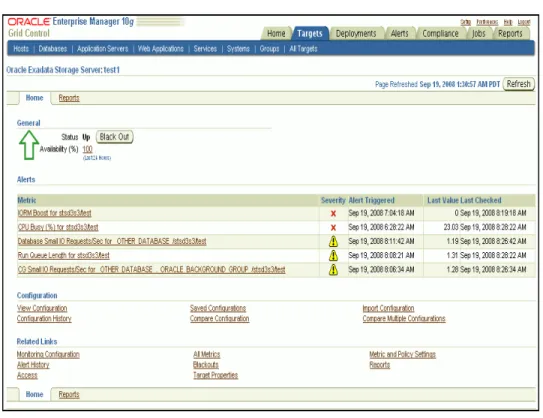Click the Black Out button
543x418 pixels.
[x=114, y=137]
